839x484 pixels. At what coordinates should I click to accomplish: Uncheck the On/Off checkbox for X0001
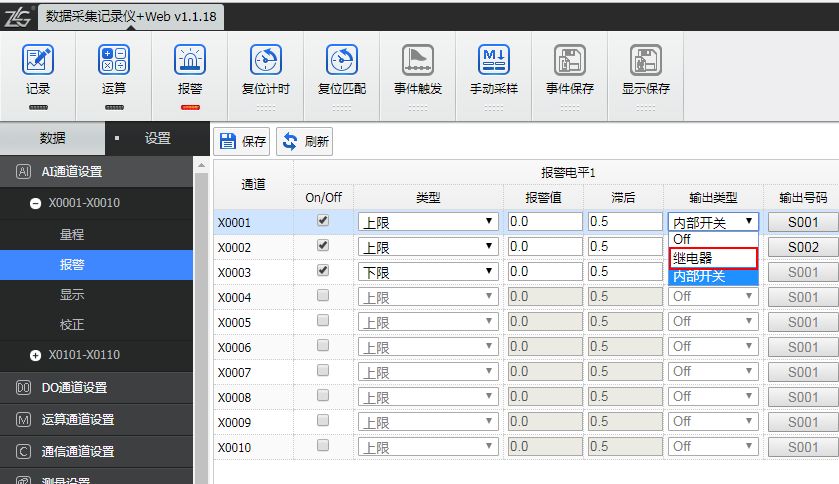(323, 220)
